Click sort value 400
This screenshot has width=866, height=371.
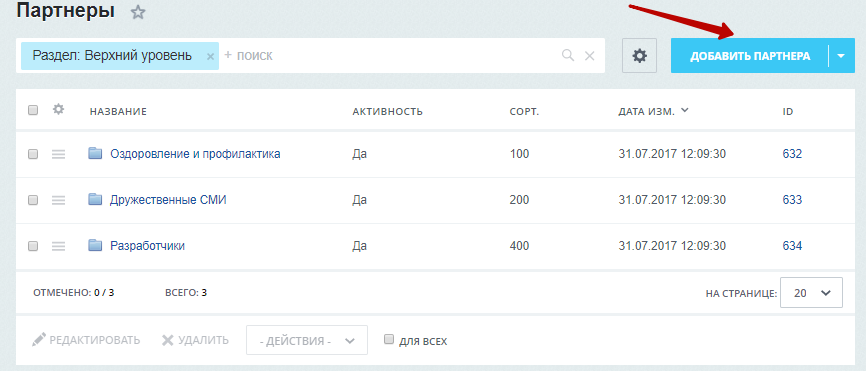(519, 246)
